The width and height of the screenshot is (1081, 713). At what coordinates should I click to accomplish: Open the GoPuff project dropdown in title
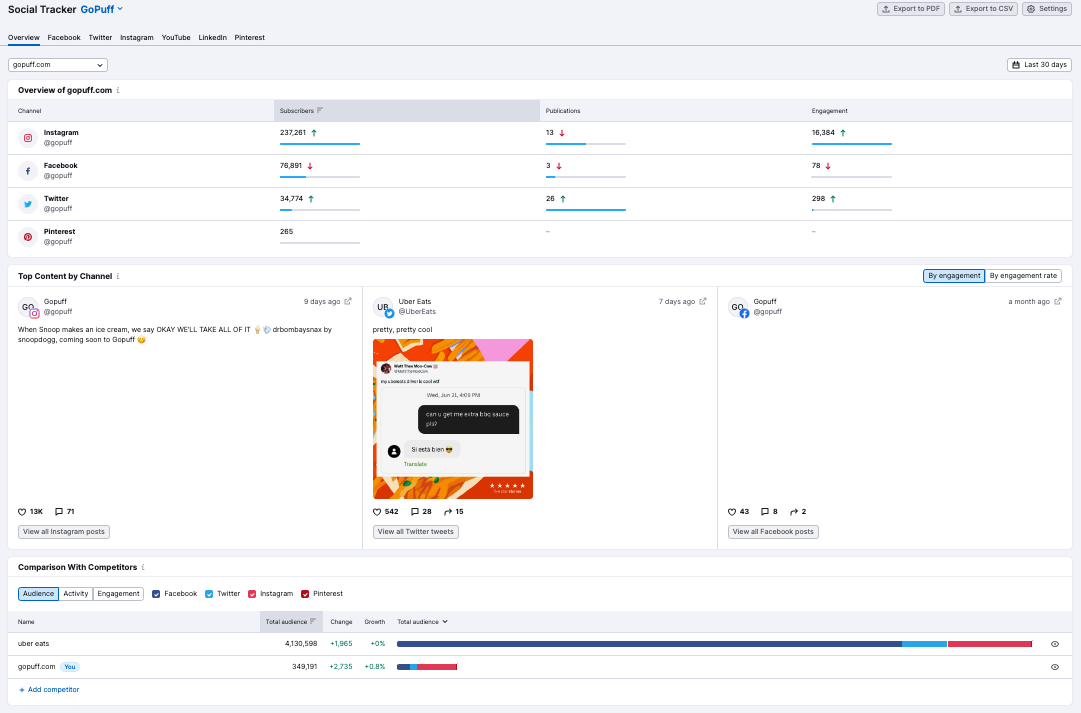point(102,10)
